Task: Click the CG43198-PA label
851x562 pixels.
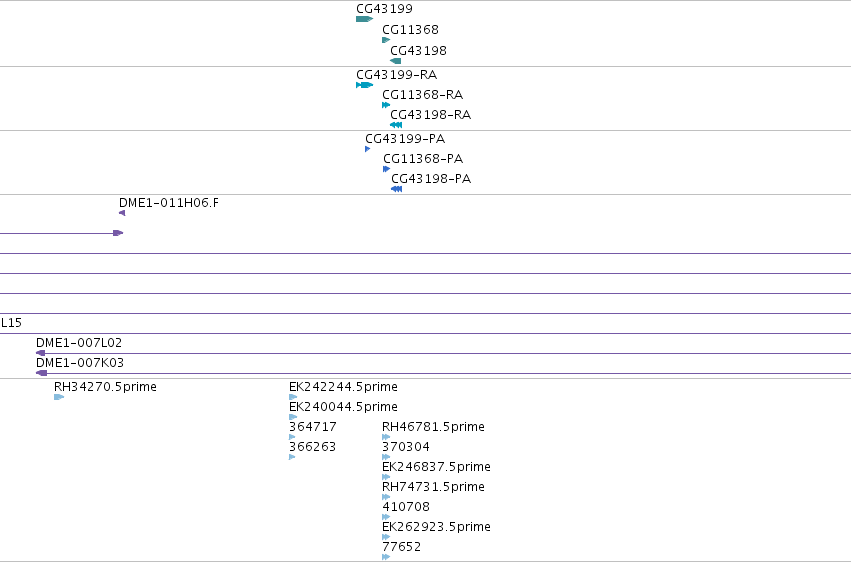Action: (x=431, y=179)
